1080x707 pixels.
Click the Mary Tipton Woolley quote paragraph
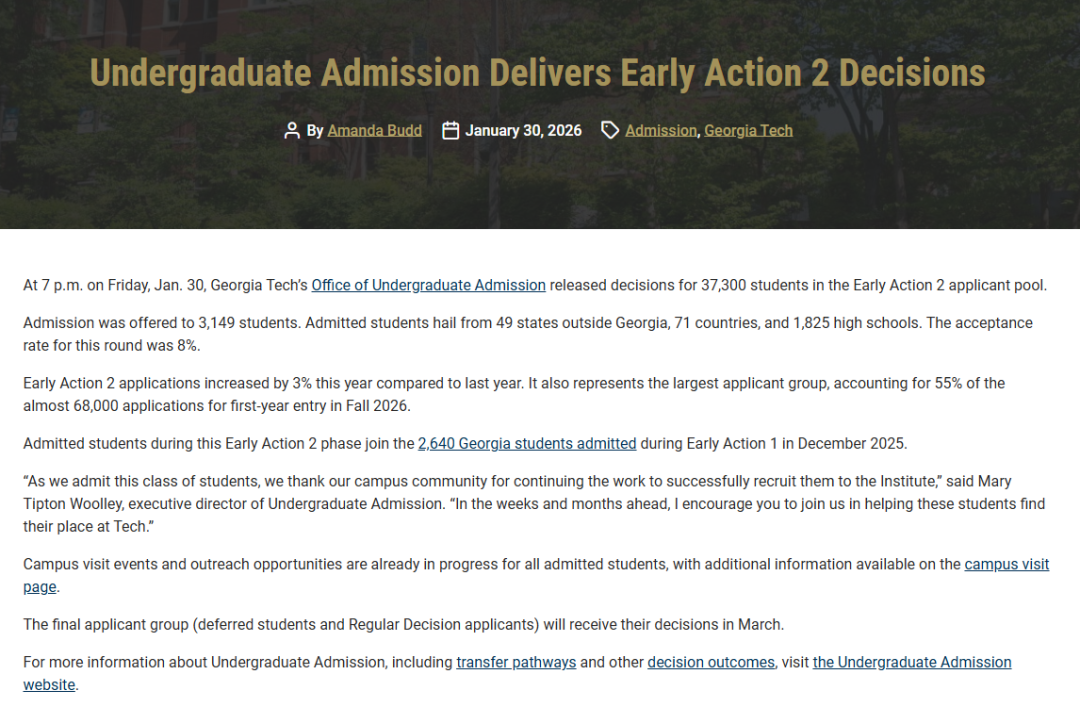click(534, 504)
